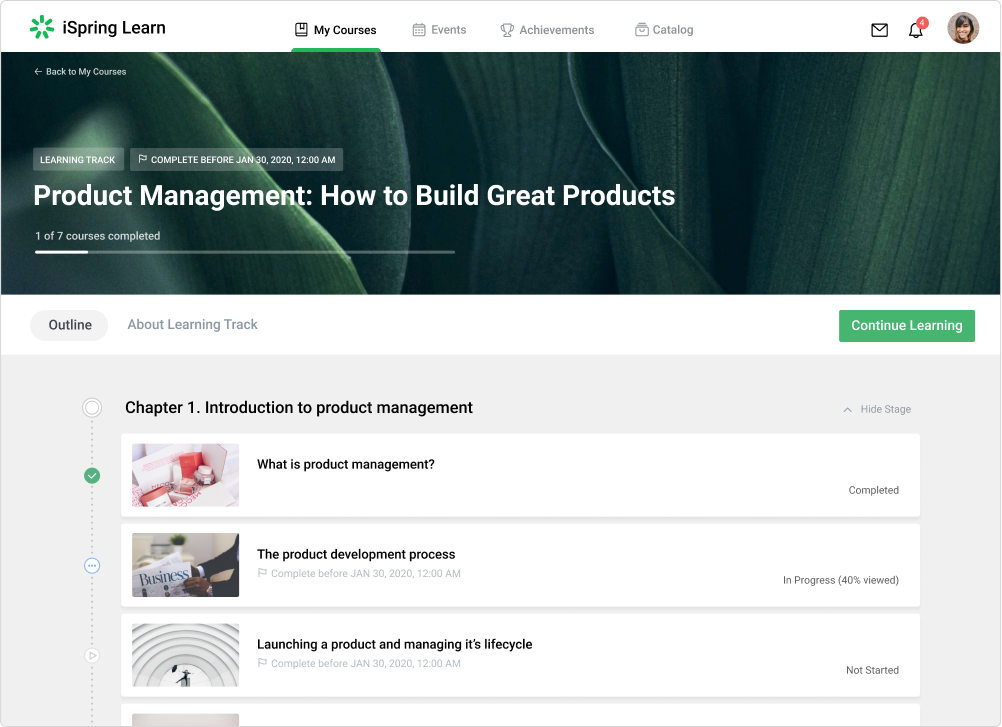Open notifications via the bell icon
Image resolution: width=1002 pixels, height=727 pixels.
(x=915, y=30)
